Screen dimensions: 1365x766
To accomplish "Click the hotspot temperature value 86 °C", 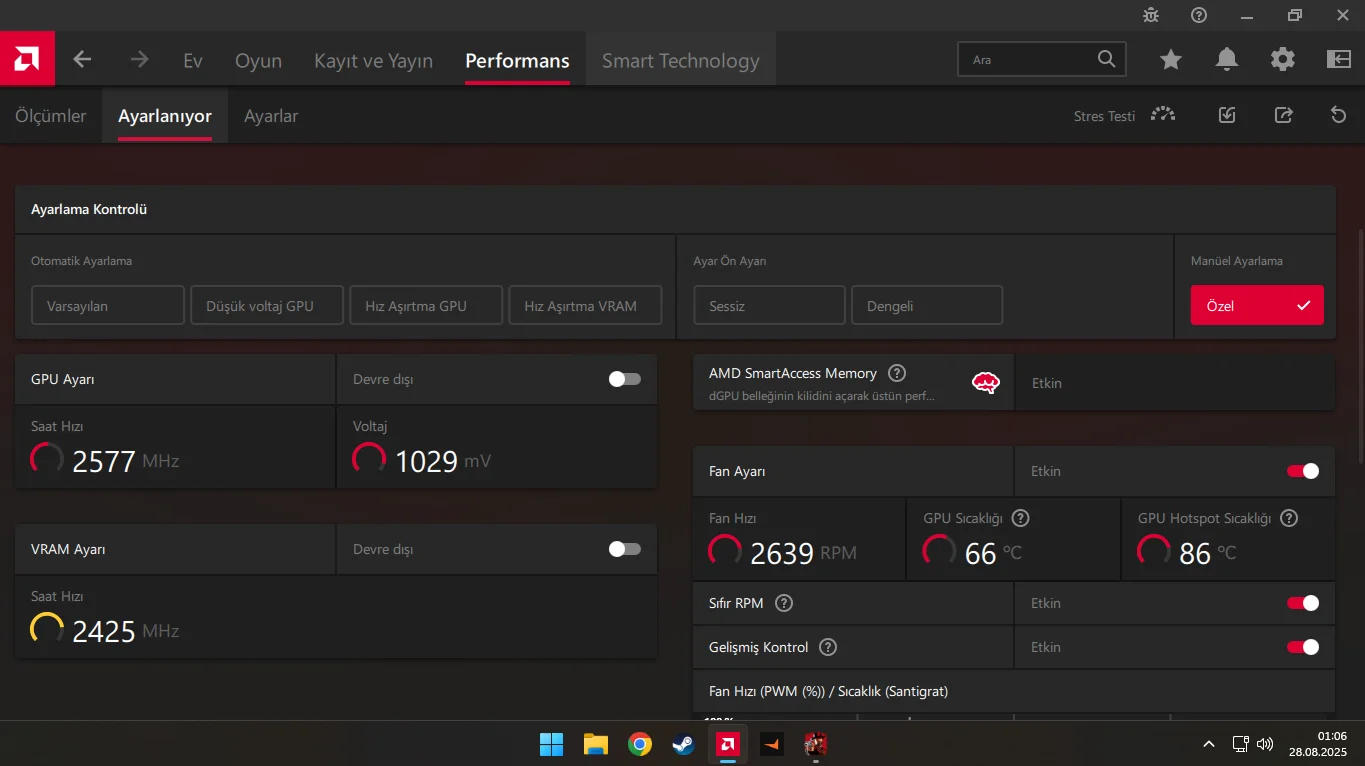I will pyautogui.click(x=1208, y=553).
